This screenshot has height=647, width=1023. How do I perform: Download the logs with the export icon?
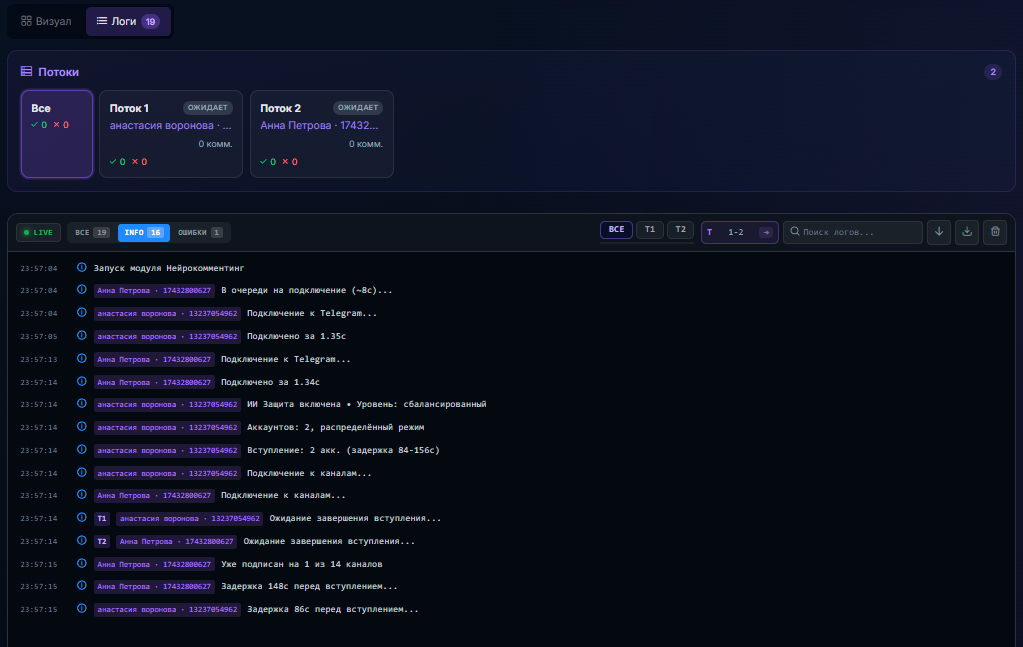pos(967,232)
